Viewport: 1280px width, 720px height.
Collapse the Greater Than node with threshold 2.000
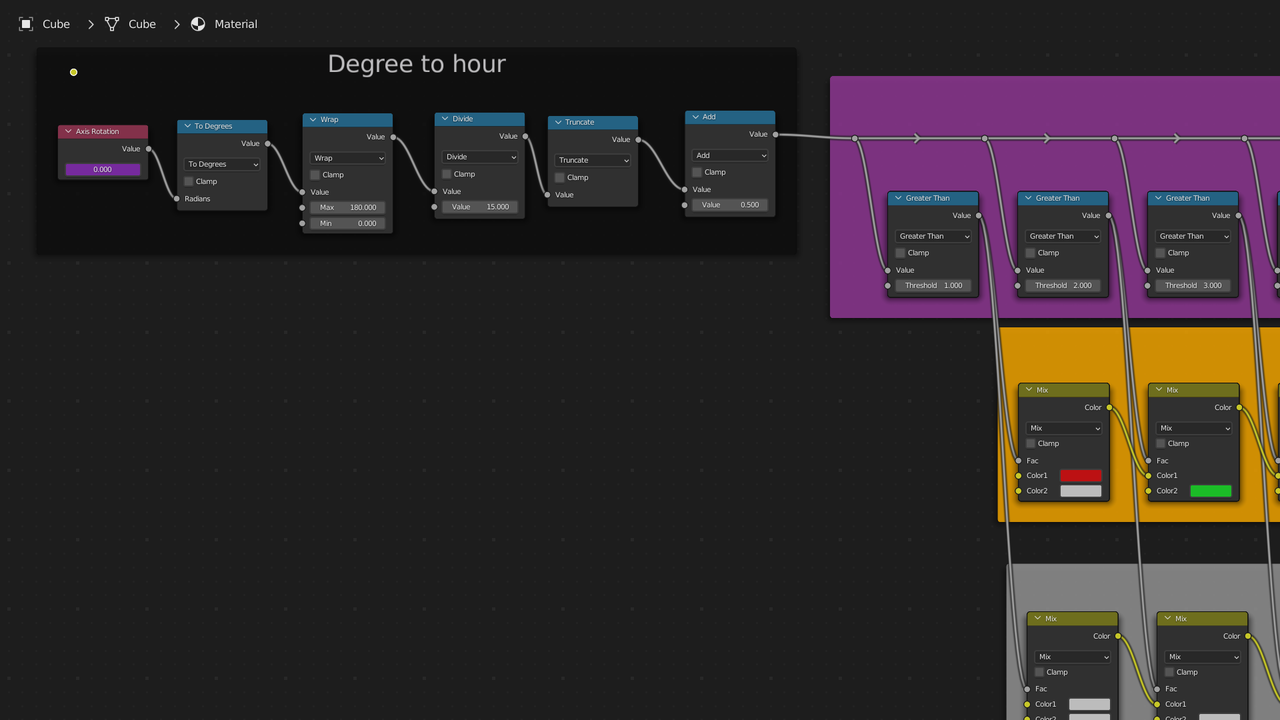[x=1028, y=198]
